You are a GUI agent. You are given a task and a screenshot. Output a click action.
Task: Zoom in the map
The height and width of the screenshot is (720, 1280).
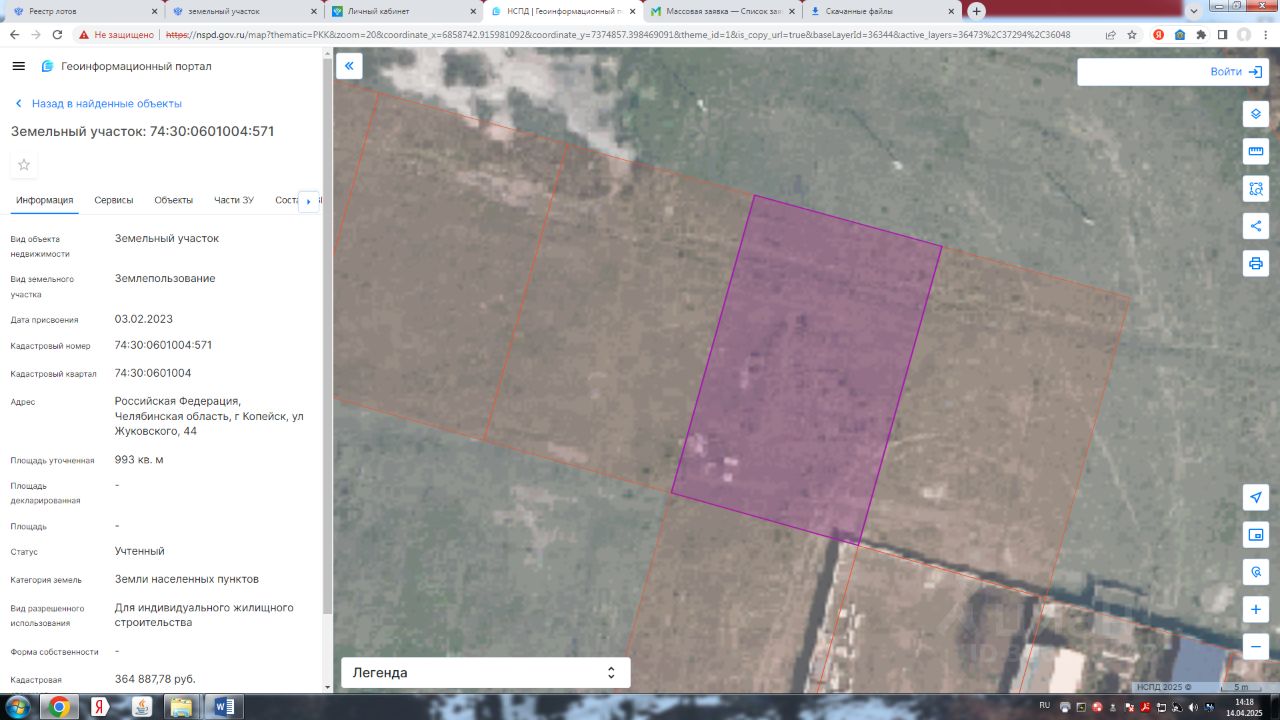(x=1256, y=609)
